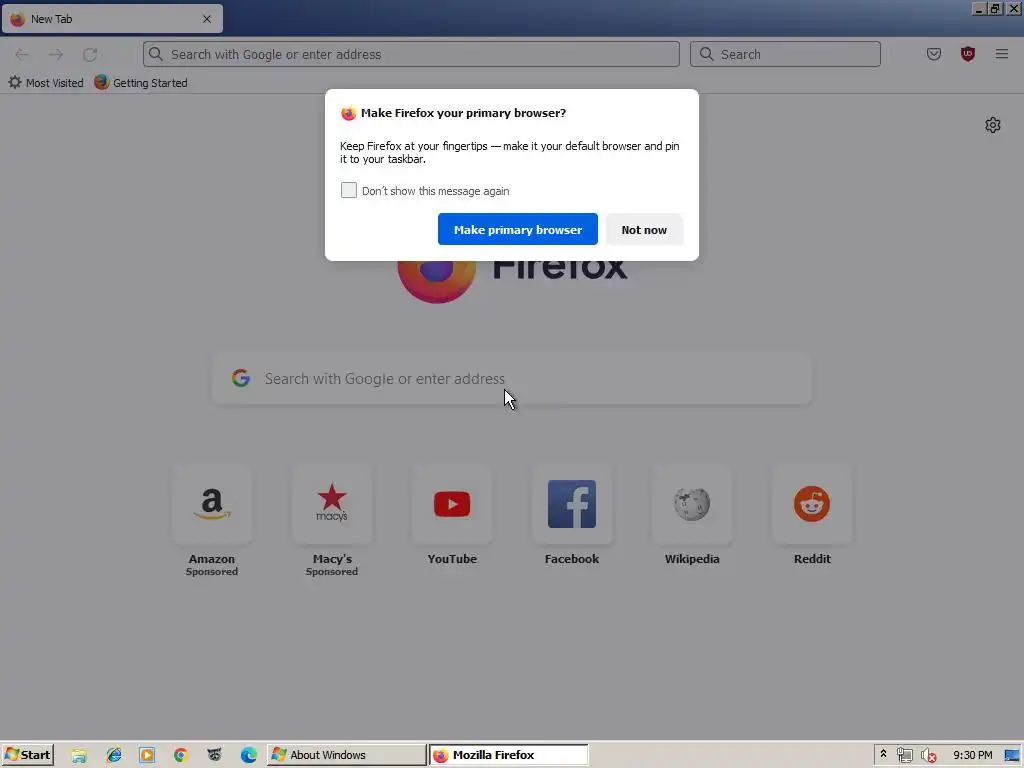Reload the current page
This screenshot has width=1024, height=768.
click(x=90, y=54)
